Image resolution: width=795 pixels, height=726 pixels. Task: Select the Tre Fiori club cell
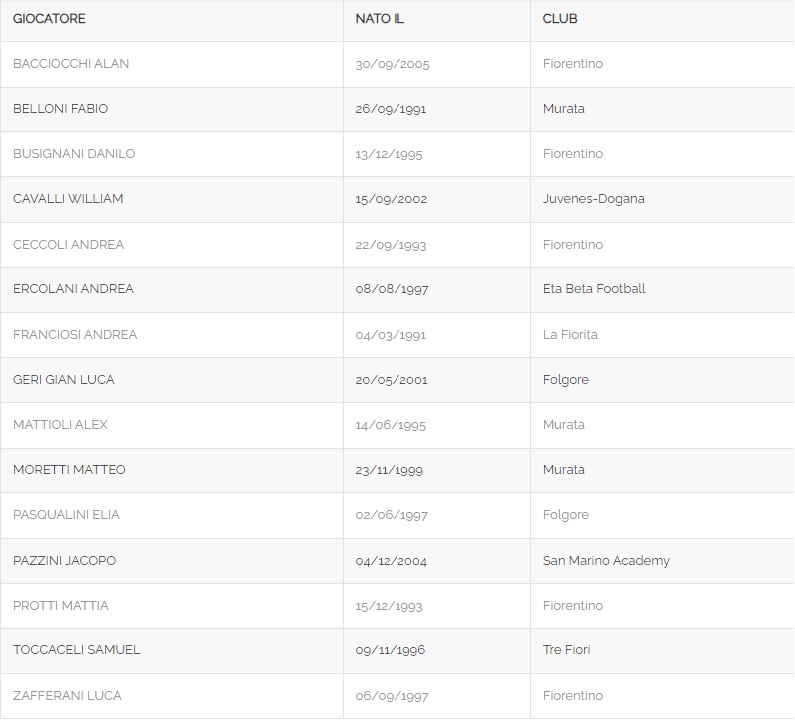click(566, 650)
